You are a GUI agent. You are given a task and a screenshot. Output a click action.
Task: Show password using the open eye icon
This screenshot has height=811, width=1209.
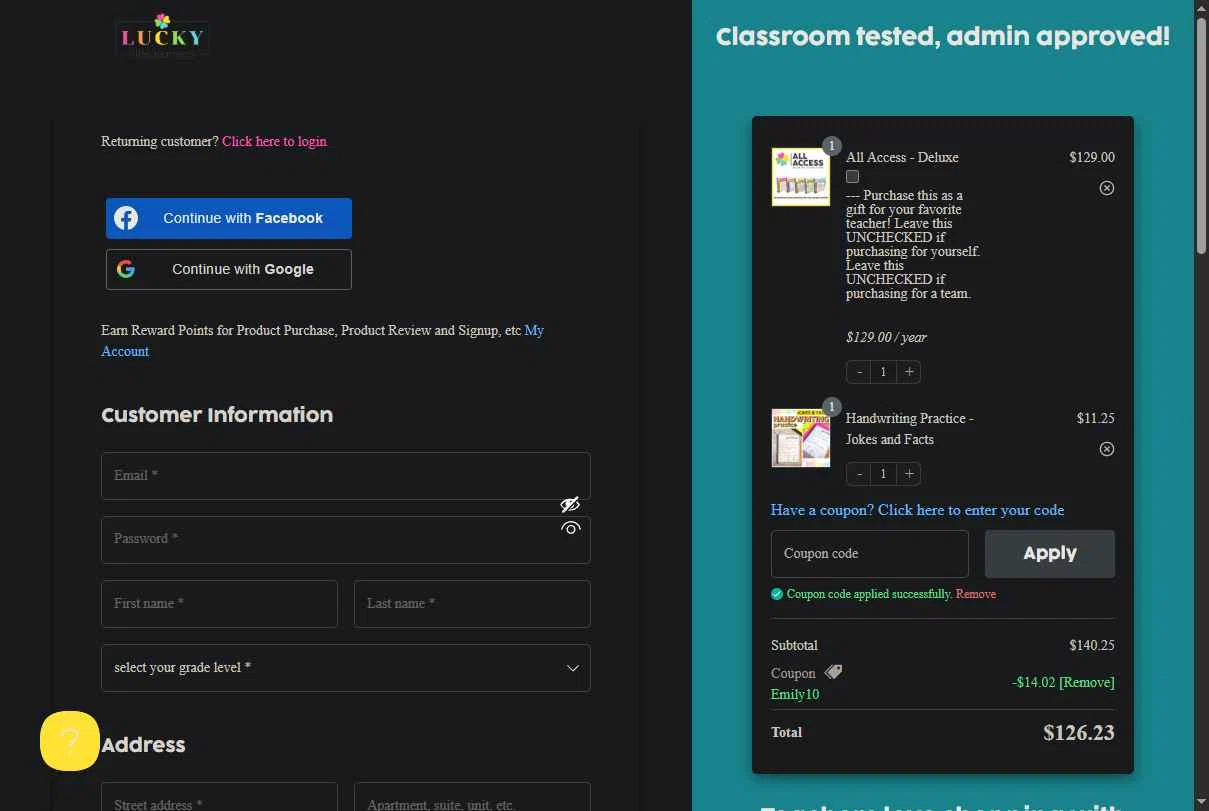[570, 528]
